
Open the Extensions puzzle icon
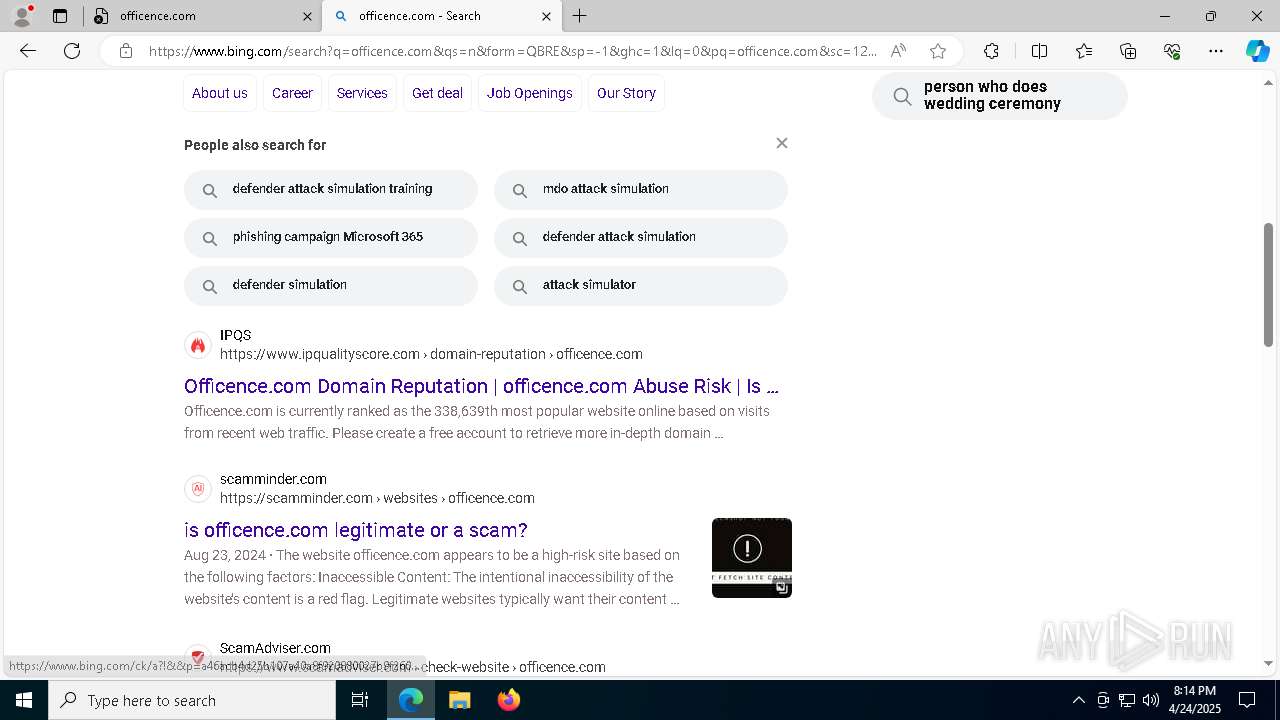(x=991, y=51)
